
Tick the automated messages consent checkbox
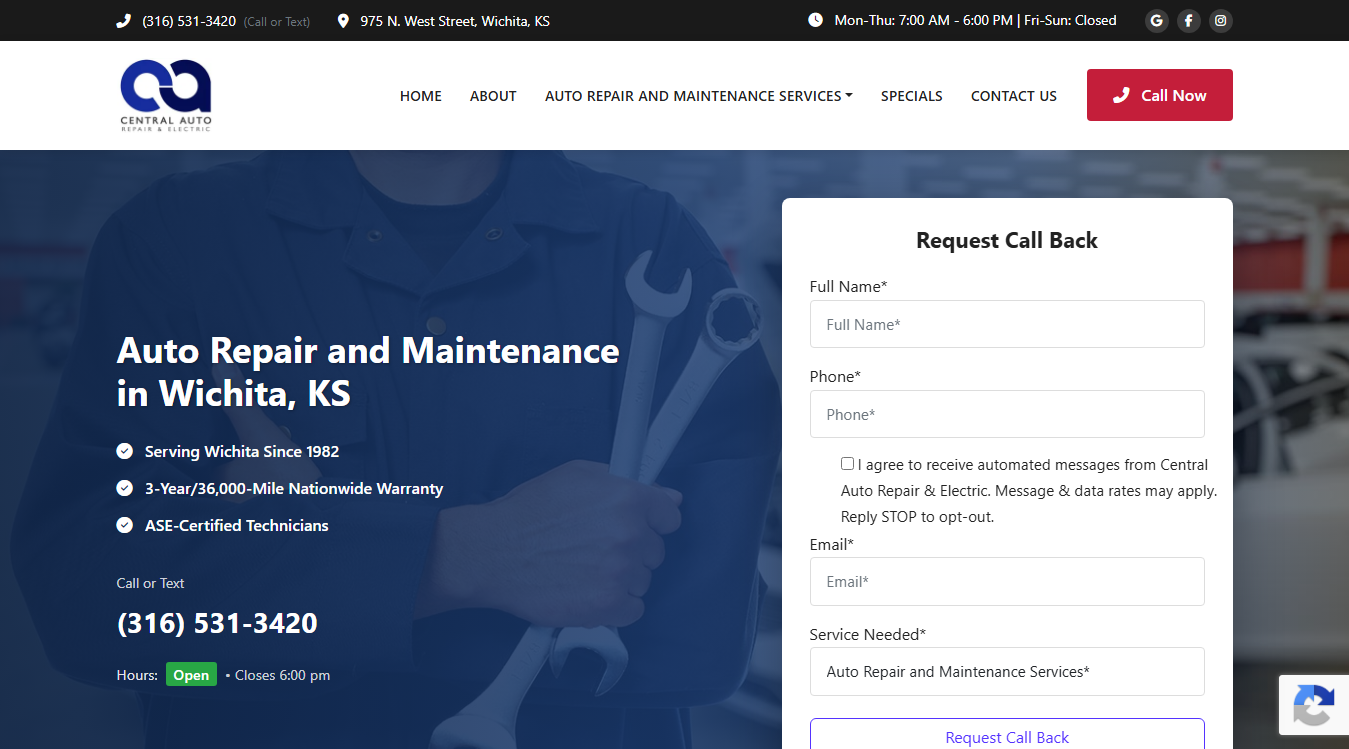[848, 464]
